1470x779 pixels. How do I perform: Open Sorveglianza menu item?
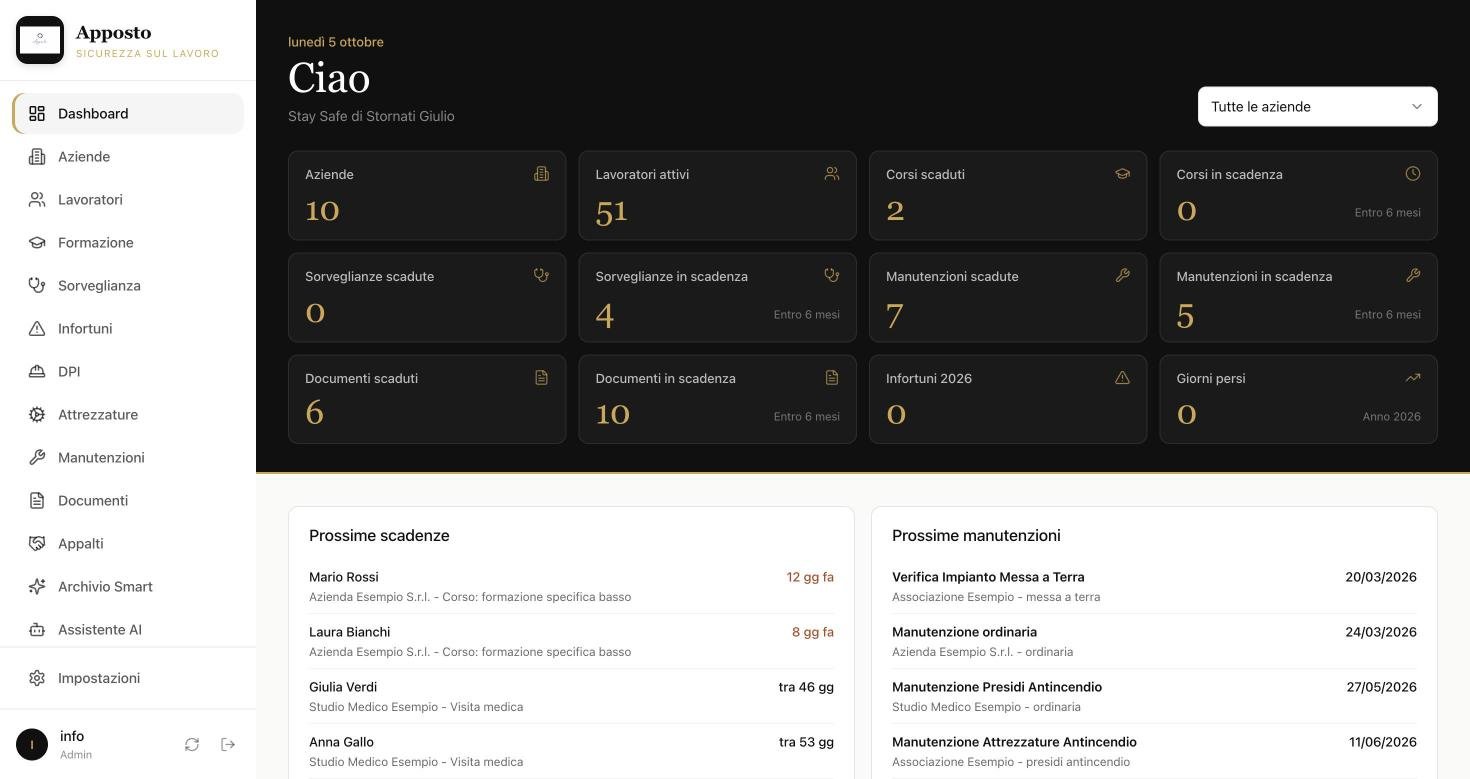(x=128, y=286)
